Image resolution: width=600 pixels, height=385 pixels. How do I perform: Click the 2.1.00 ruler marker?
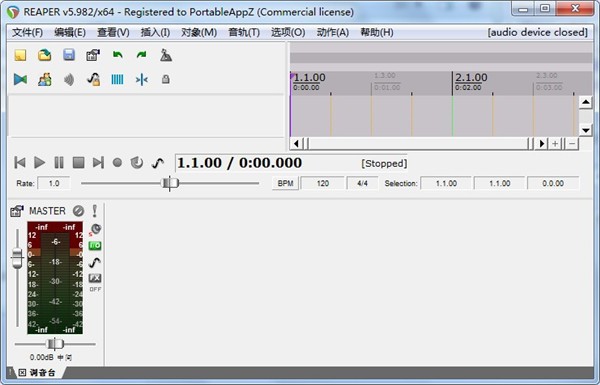click(x=471, y=77)
